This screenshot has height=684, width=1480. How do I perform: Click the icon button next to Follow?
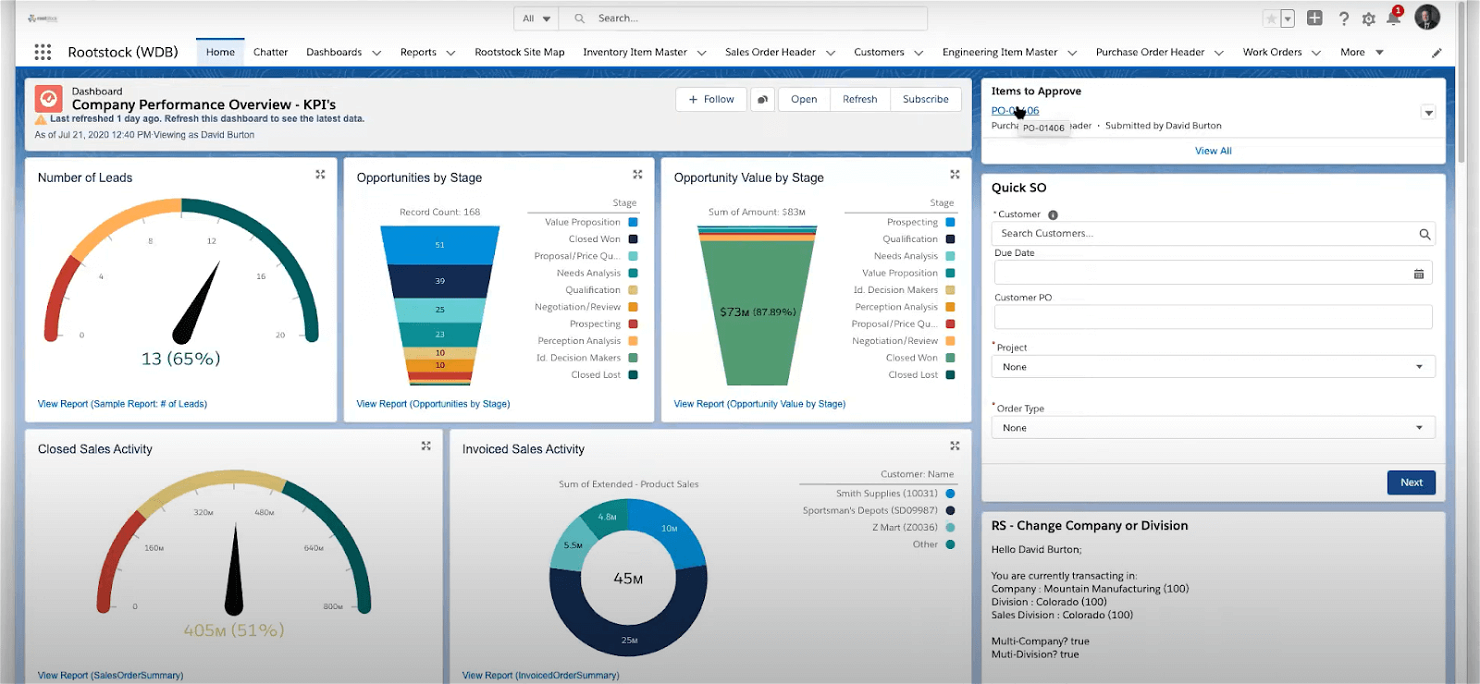(762, 99)
